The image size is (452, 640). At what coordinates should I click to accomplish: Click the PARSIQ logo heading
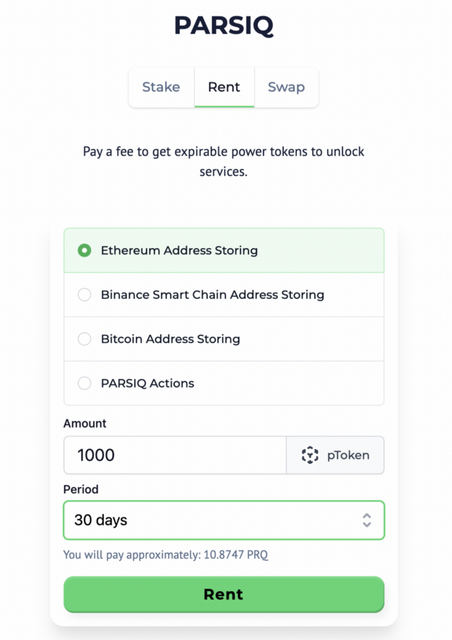(x=224, y=25)
